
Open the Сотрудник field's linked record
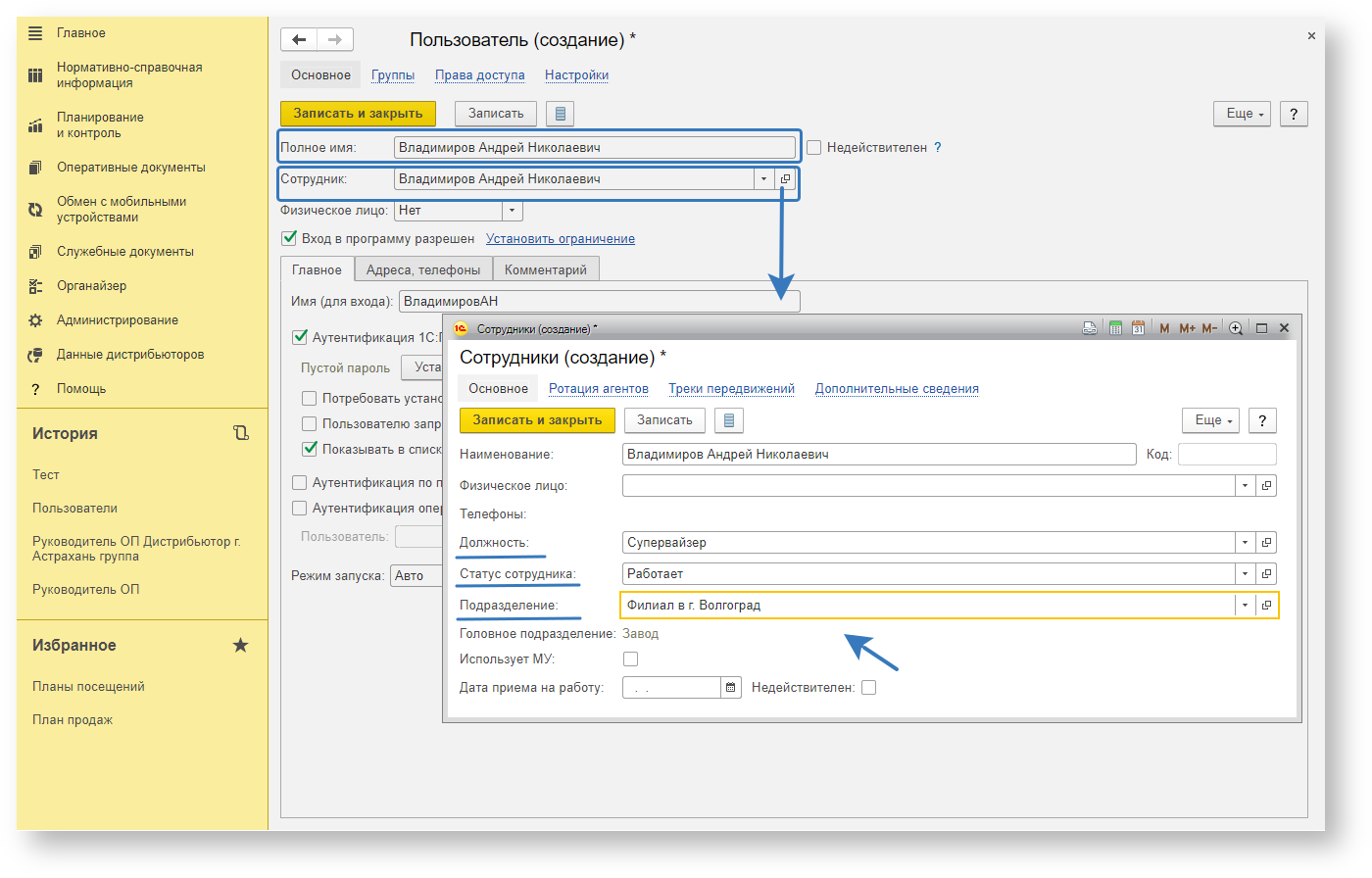click(x=785, y=179)
